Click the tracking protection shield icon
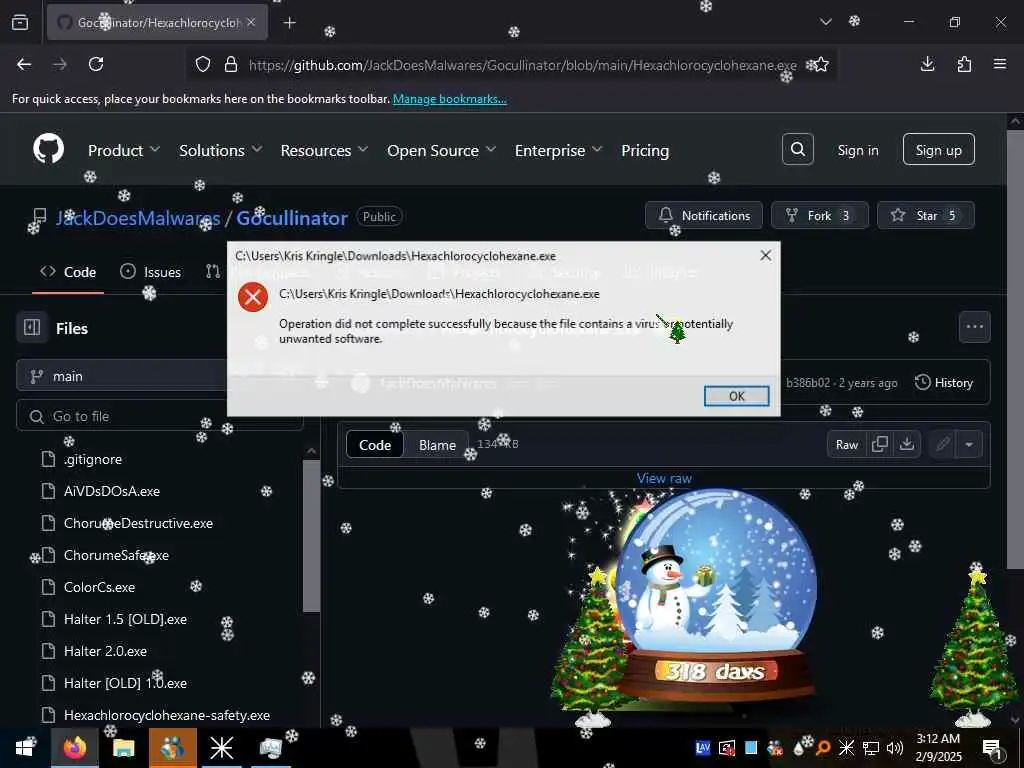1024x768 pixels. [x=203, y=65]
